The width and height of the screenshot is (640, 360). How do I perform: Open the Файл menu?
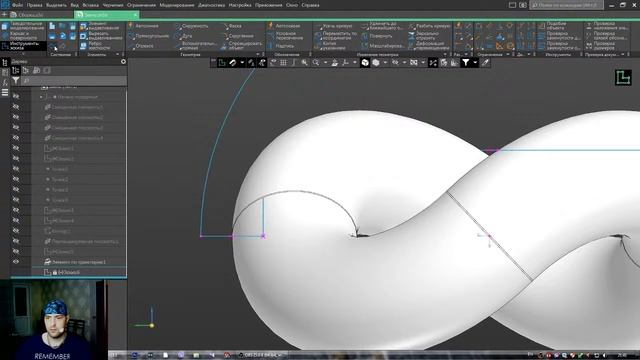[17, 5]
